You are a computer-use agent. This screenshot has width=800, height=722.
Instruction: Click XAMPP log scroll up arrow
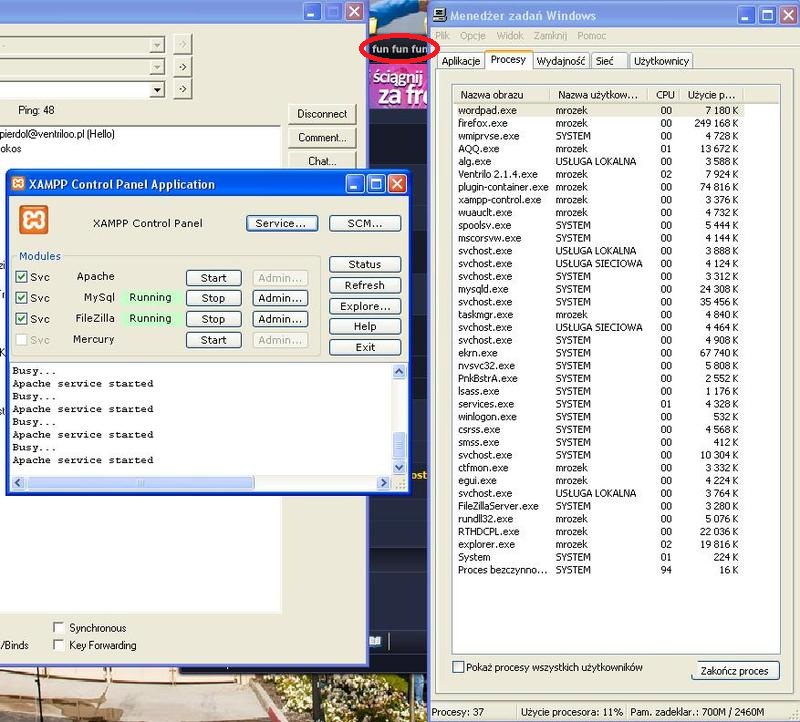[399, 371]
